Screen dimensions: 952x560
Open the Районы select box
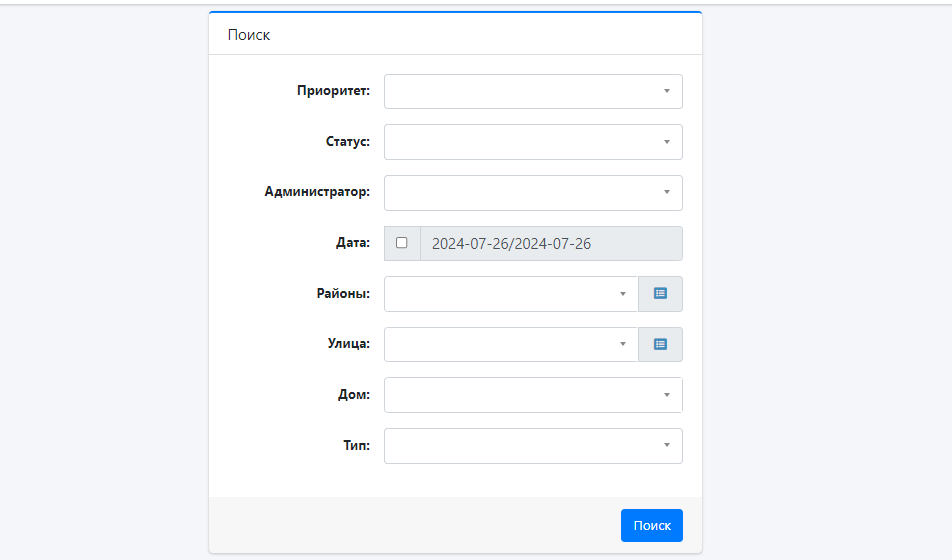click(511, 294)
